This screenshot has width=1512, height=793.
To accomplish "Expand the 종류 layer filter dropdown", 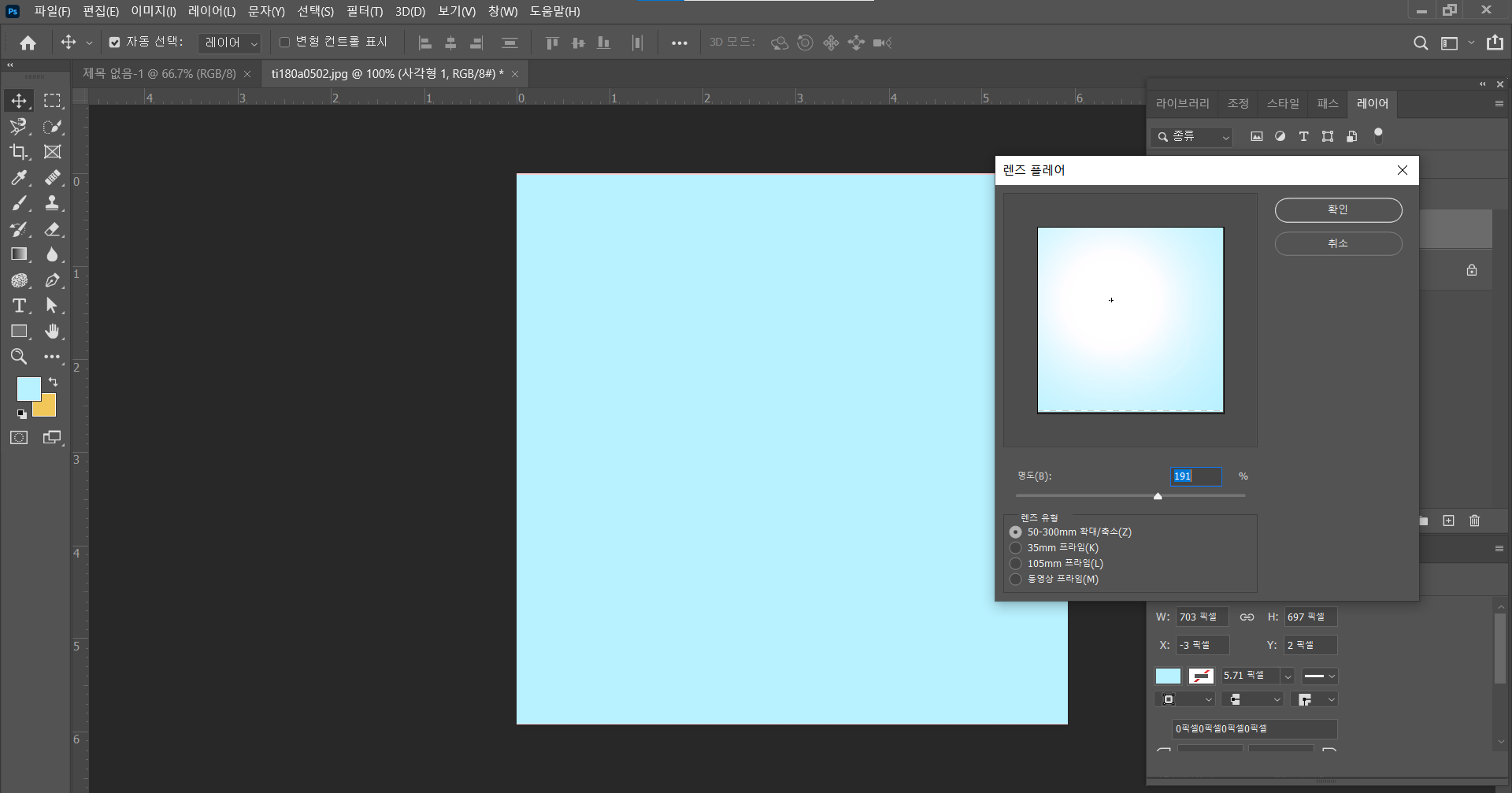I will point(1191,137).
